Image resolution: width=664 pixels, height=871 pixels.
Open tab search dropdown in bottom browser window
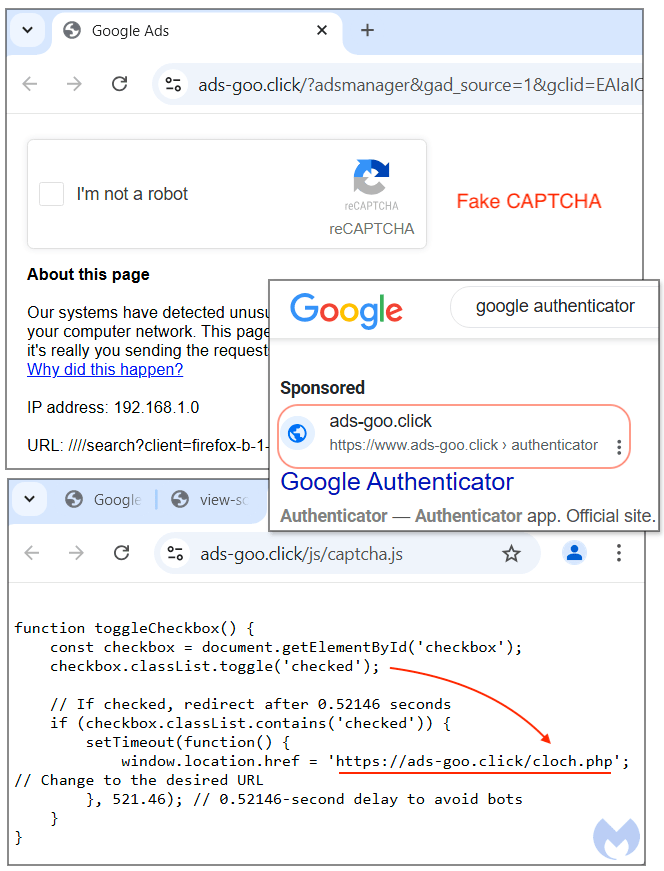coord(29,499)
